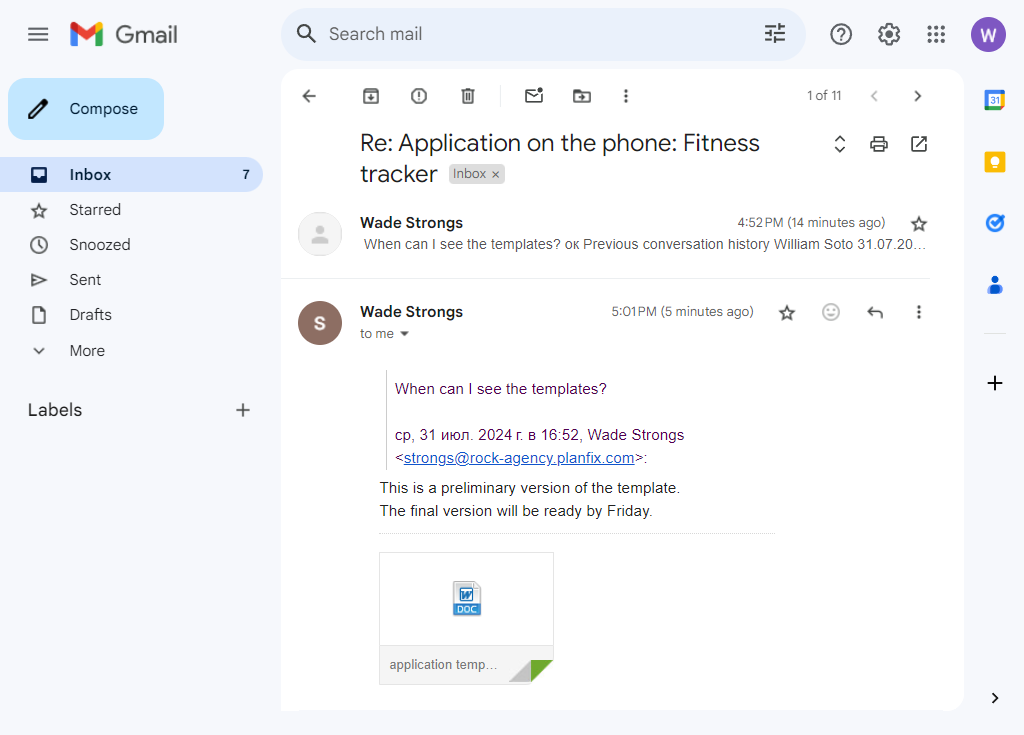The width and height of the screenshot is (1024, 735).
Task: Click the Compose button
Action: pyautogui.click(x=86, y=108)
